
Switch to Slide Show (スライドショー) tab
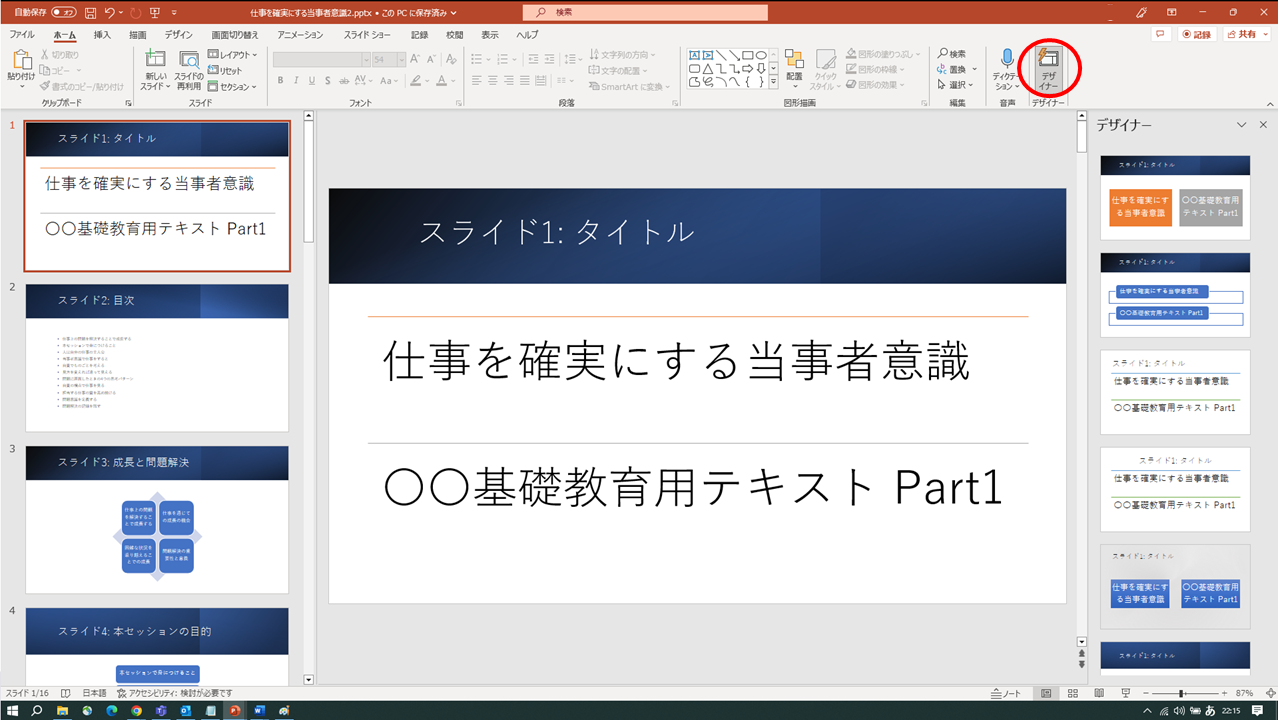click(x=367, y=34)
